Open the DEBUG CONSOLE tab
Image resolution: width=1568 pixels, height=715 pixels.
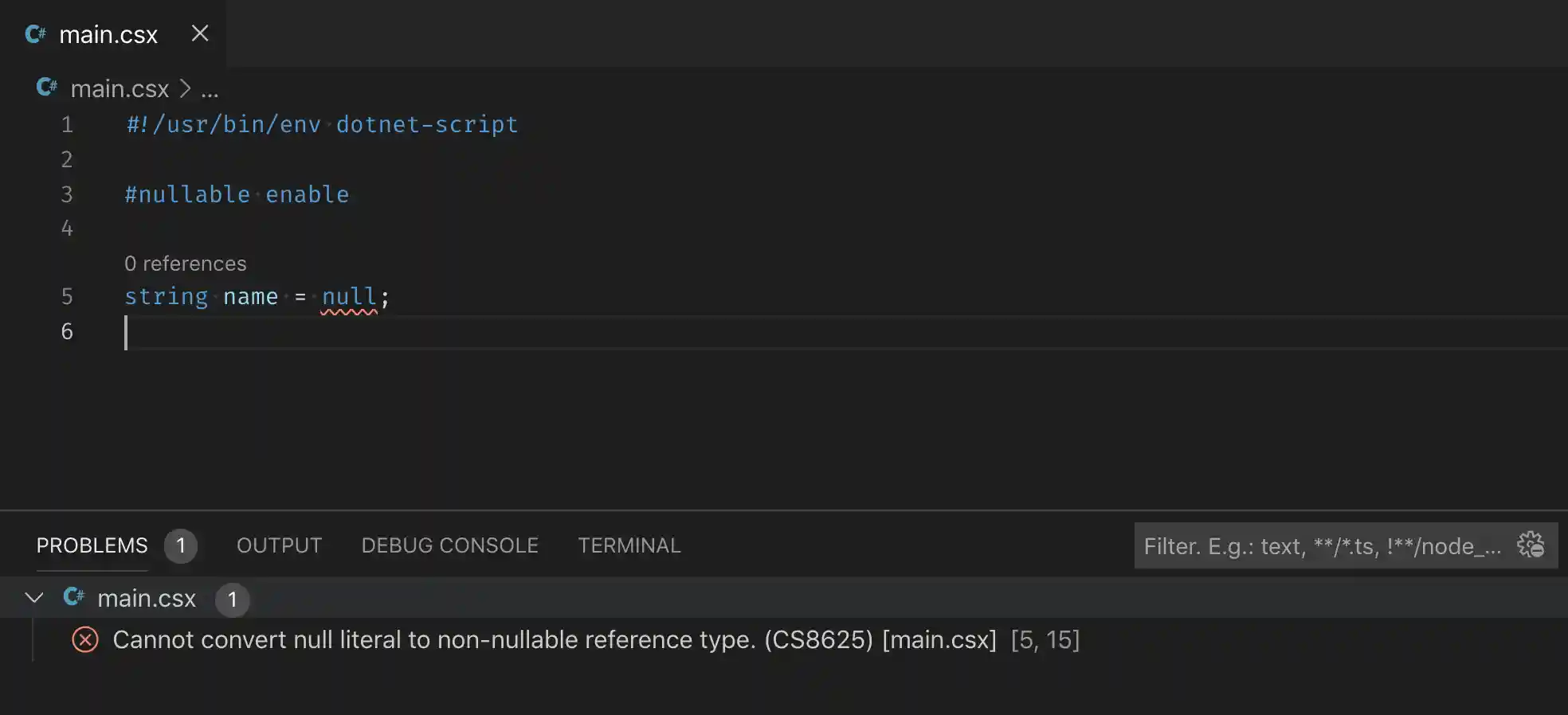449,545
